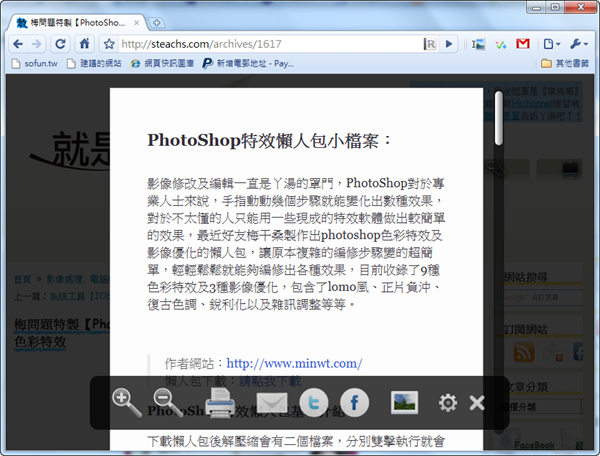600x456 pixels.
Task: Reload the current page
Action: point(60,44)
